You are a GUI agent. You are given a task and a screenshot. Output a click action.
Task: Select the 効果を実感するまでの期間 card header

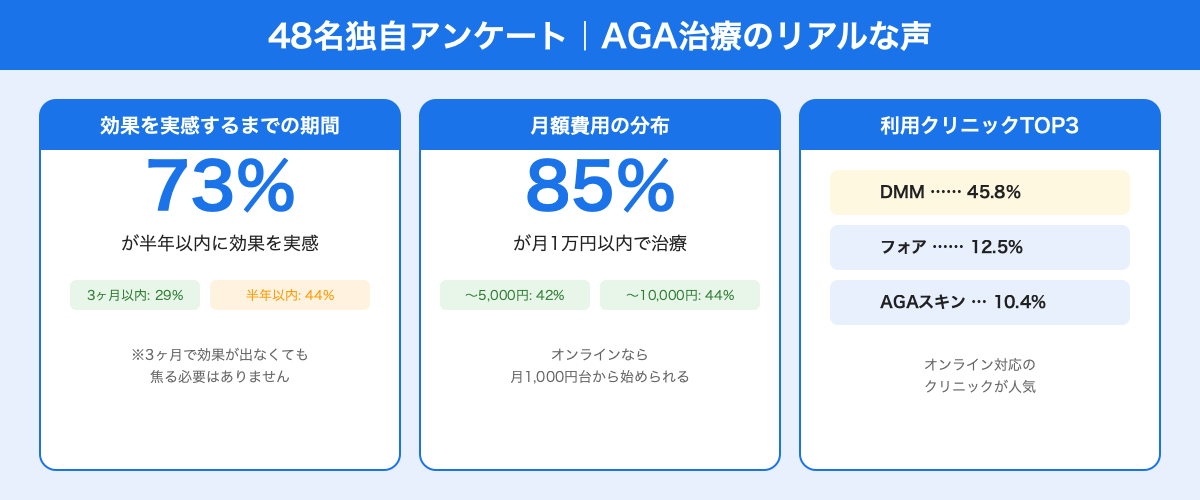pos(220,126)
